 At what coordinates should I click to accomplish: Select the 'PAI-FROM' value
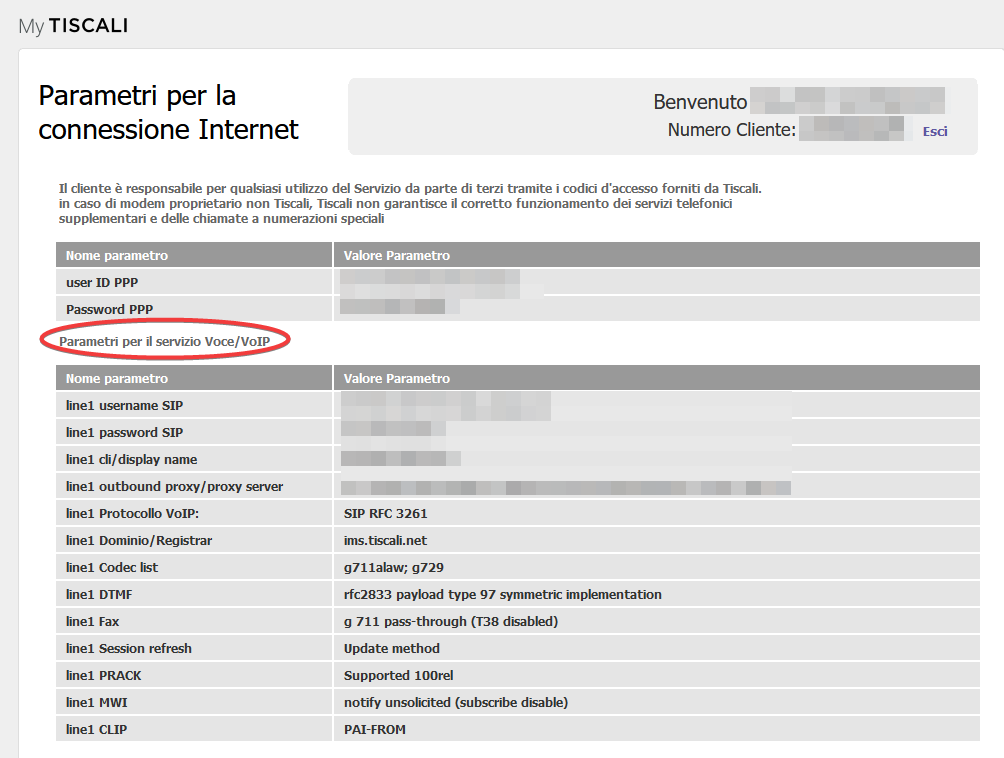(x=375, y=729)
